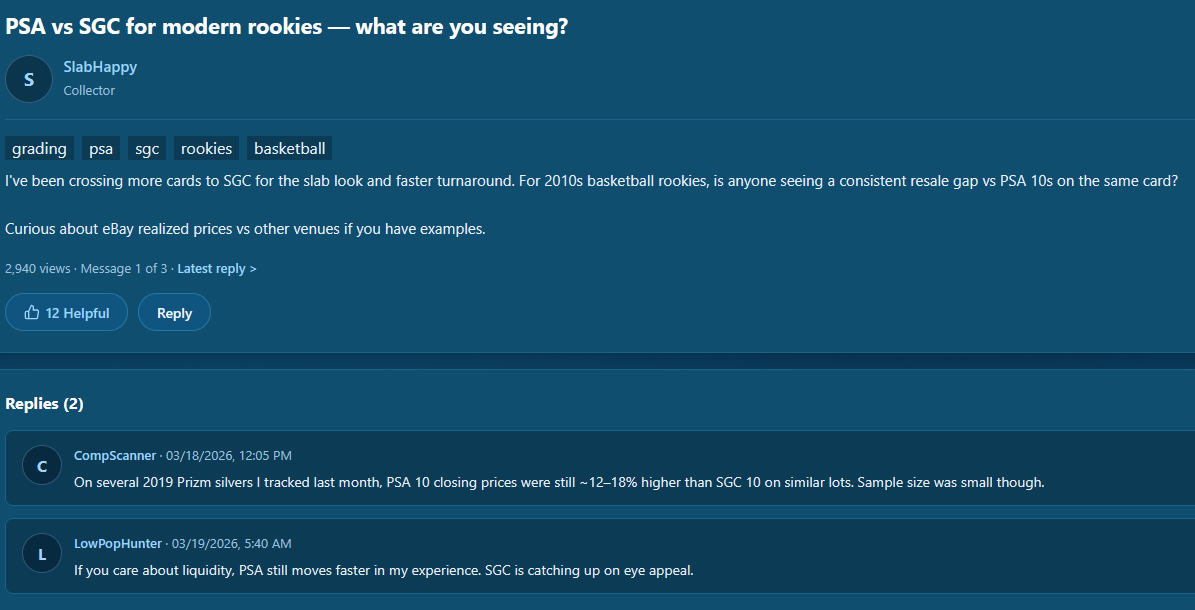Open SlabHappy's avatar circle
The image size is (1195, 610).
pyautogui.click(x=28, y=79)
